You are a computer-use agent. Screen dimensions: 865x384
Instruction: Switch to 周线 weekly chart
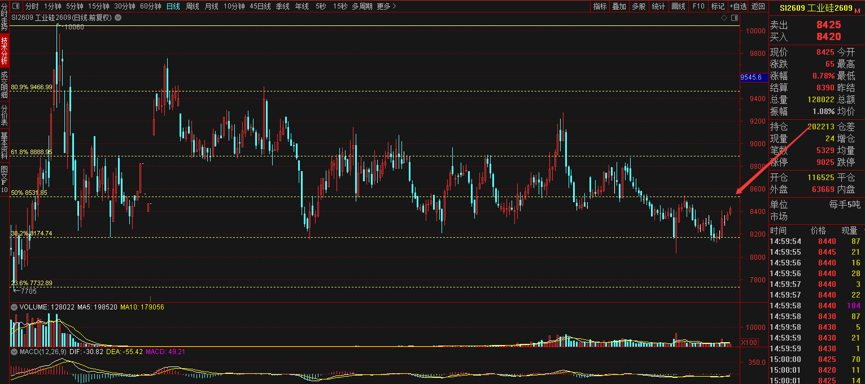point(193,7)
